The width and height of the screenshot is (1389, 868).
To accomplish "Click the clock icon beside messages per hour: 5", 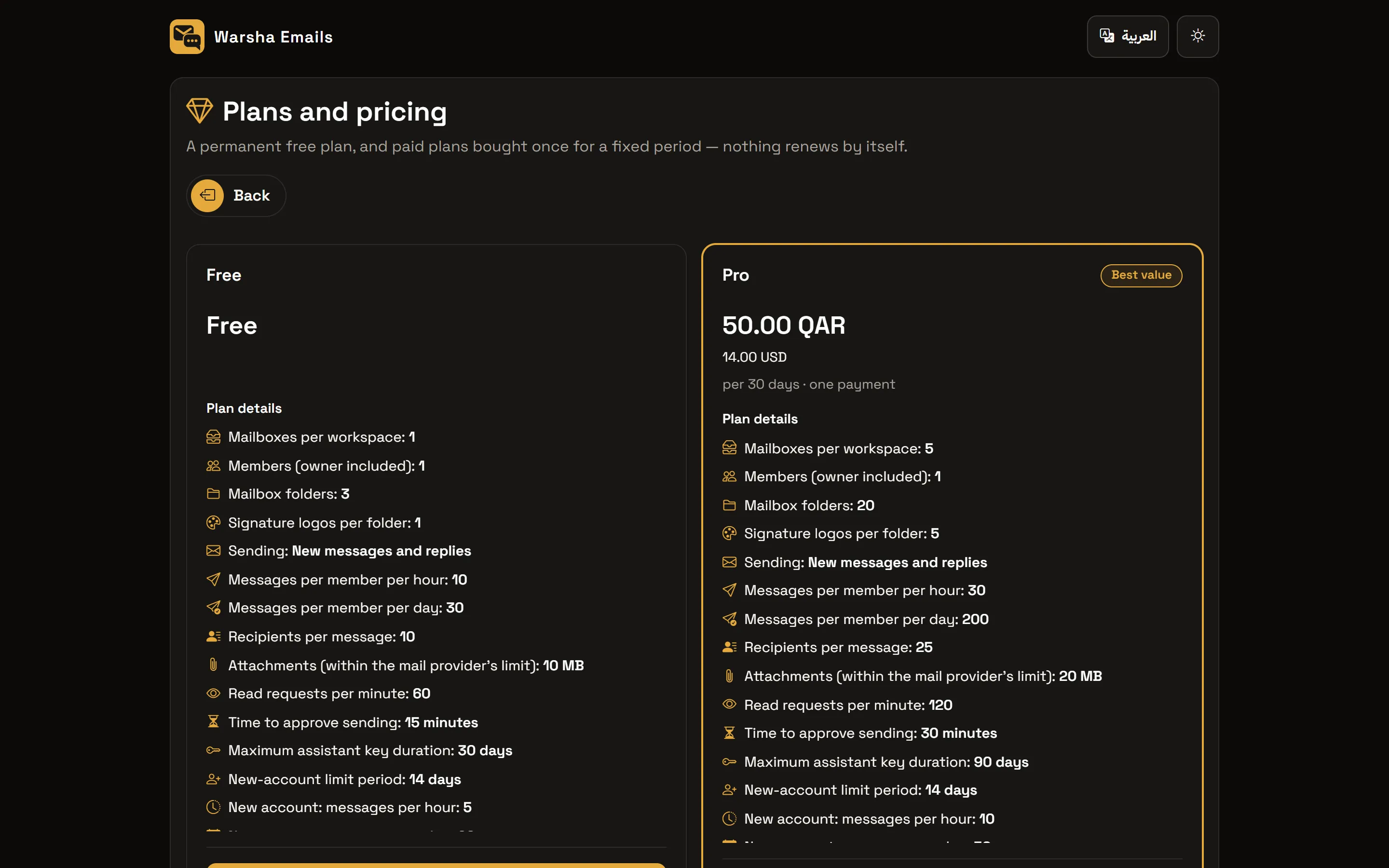I will pyautogui.click(x=213, y=807).
